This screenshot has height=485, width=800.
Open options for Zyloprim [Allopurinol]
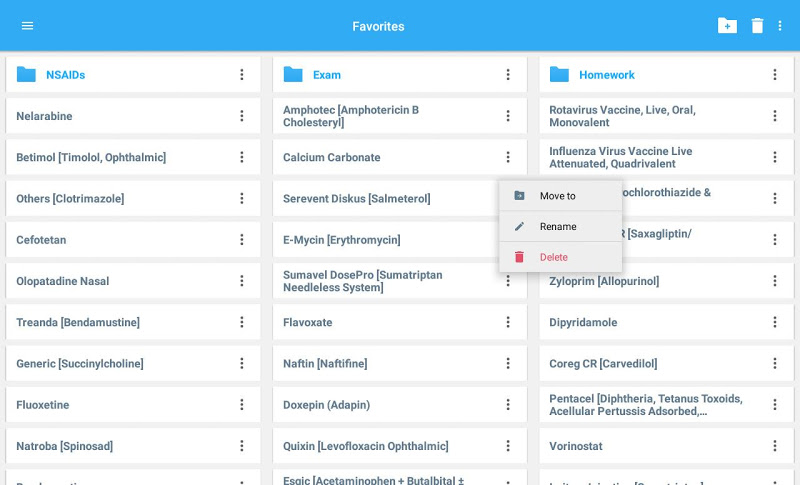[774, 281]
